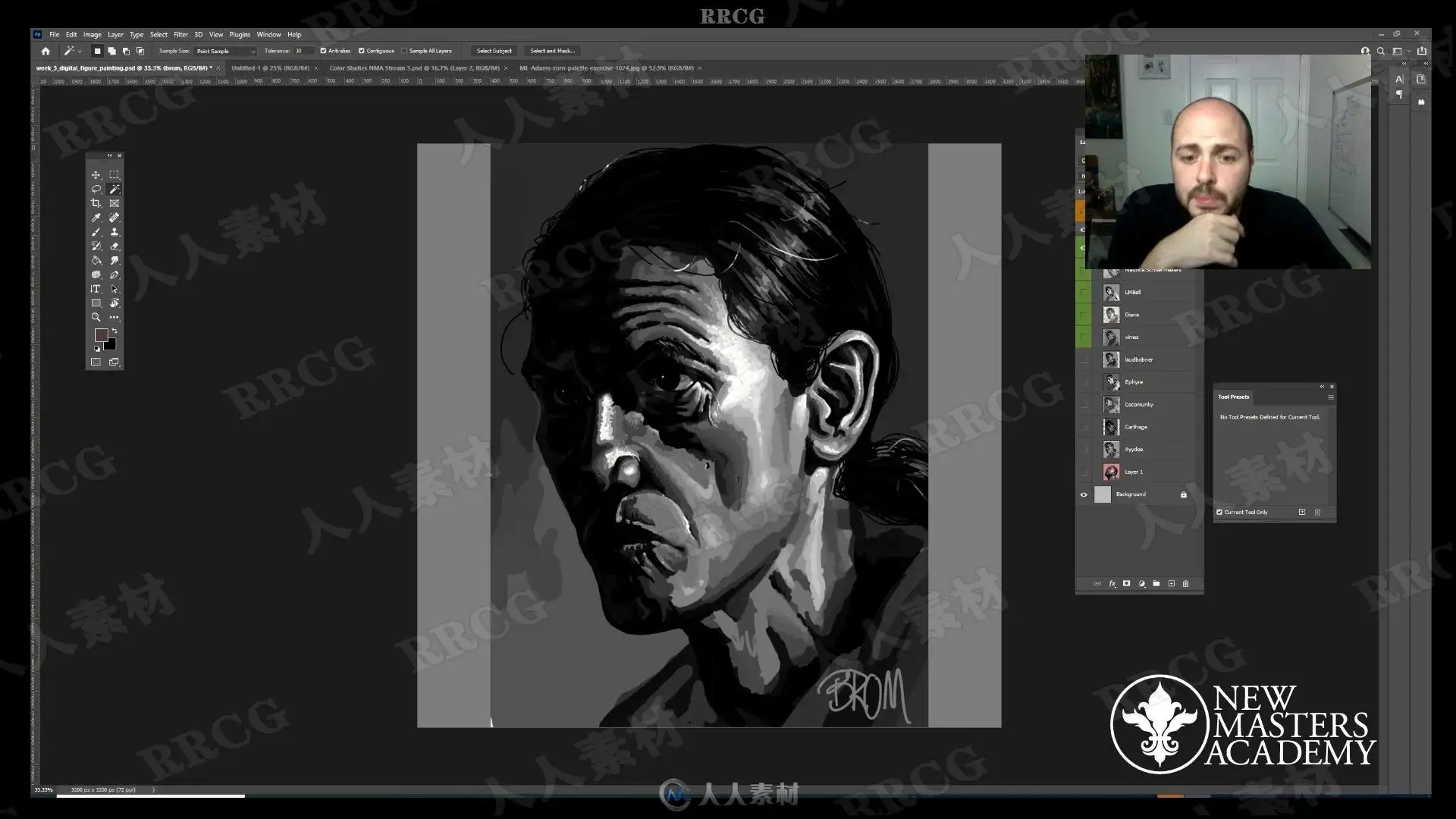Screen dimensions: 1456x819
Task: Select the Rectangle shape tool
Action: coord(96,303)
